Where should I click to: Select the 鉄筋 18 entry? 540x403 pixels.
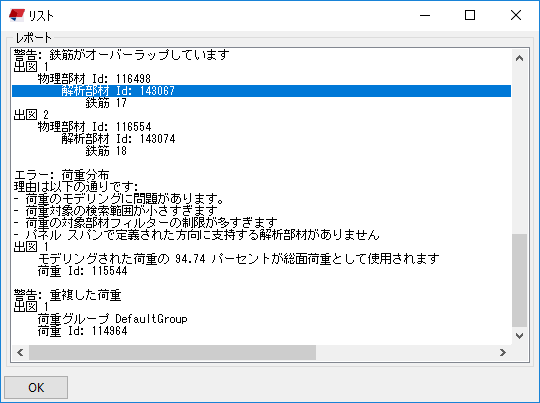(x=106, y=151)
